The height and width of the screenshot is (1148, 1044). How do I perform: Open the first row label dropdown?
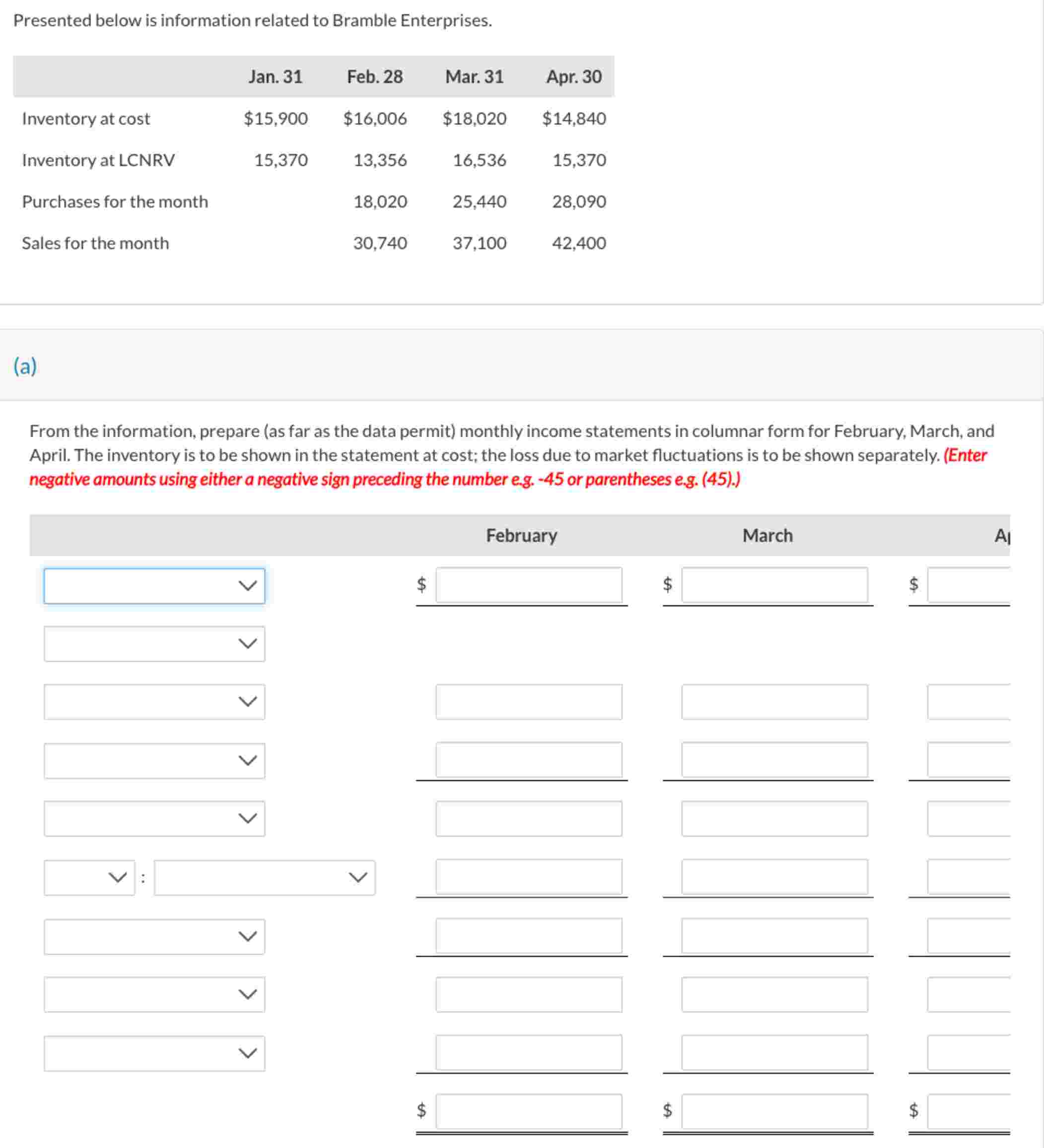[x=154, y=585]
